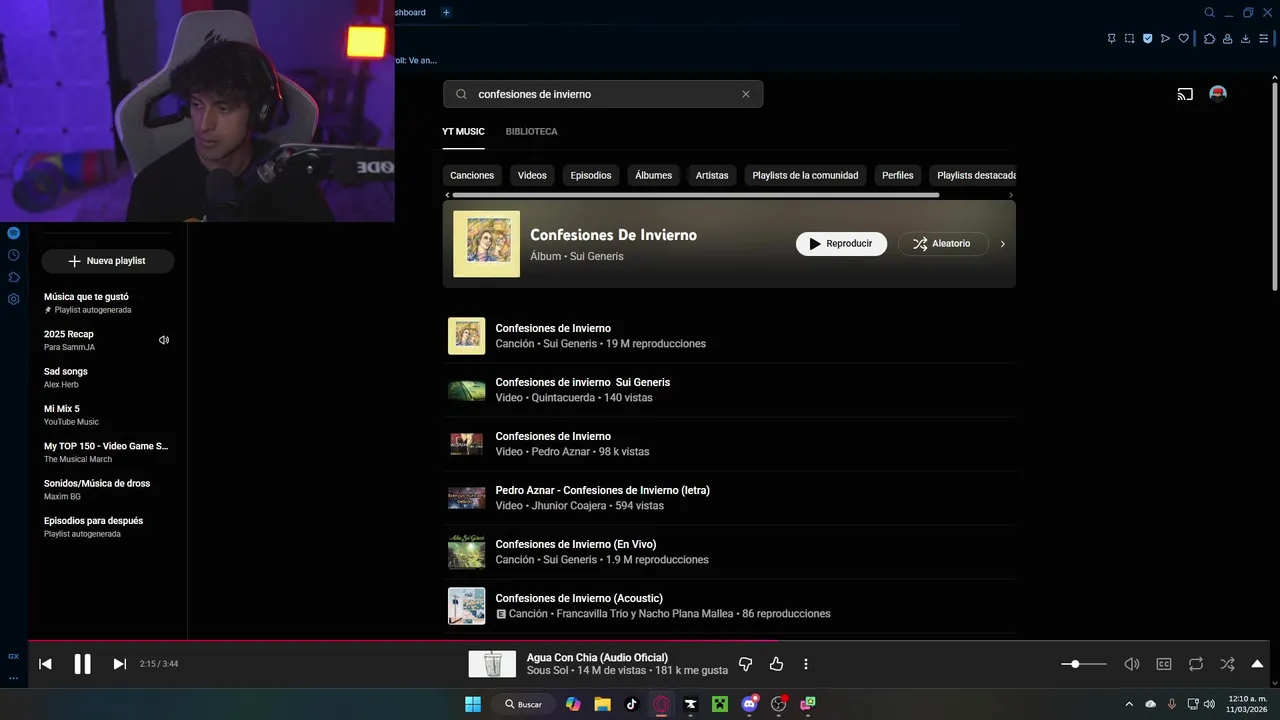This screenshot has width=1280, height=720.
Task: Click the cast to device icon
Action: tap(1185, 94)
